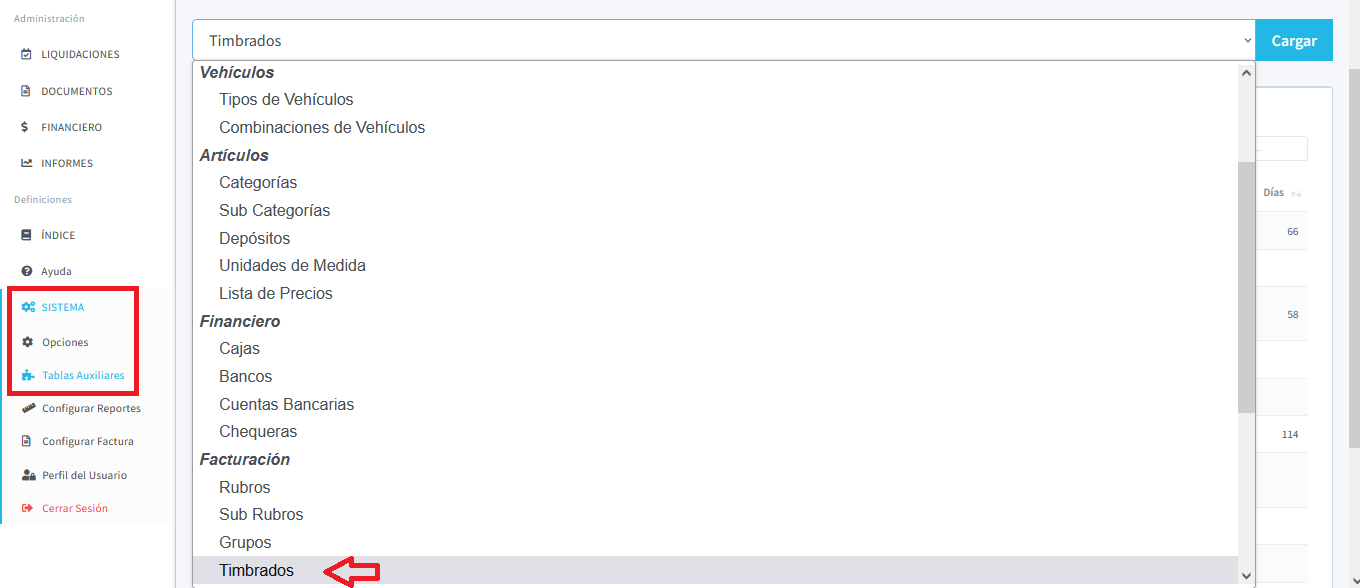Click the Financiero dollar sign icon
Screen dimensions: 1360x588
click(26, 127)
